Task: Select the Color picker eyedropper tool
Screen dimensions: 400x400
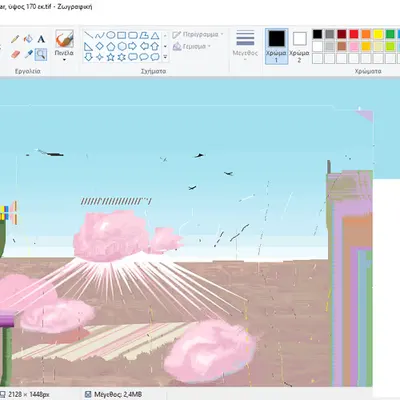Action: (x=28, y=54)
